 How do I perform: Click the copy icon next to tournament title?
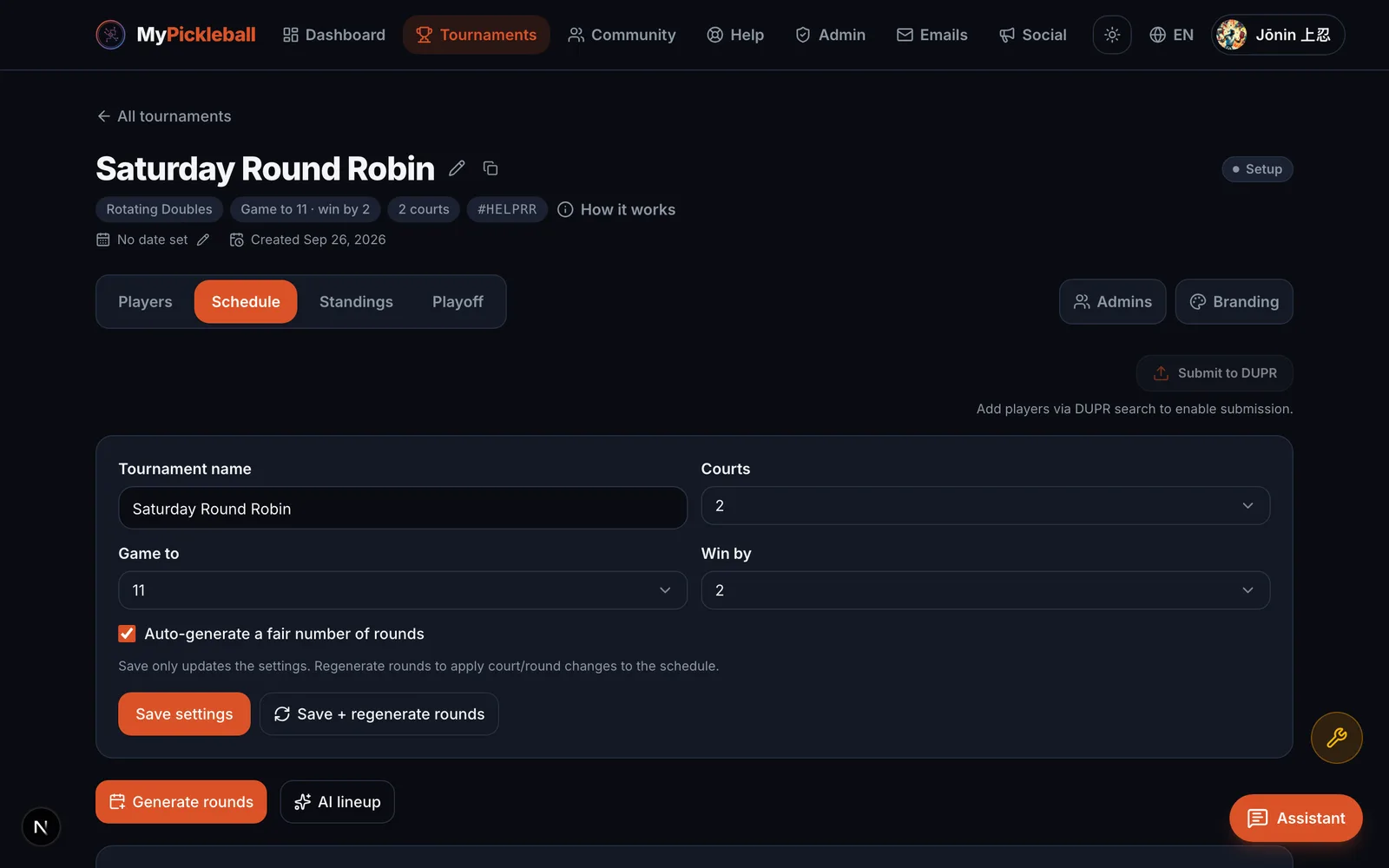tap(490, 168)
